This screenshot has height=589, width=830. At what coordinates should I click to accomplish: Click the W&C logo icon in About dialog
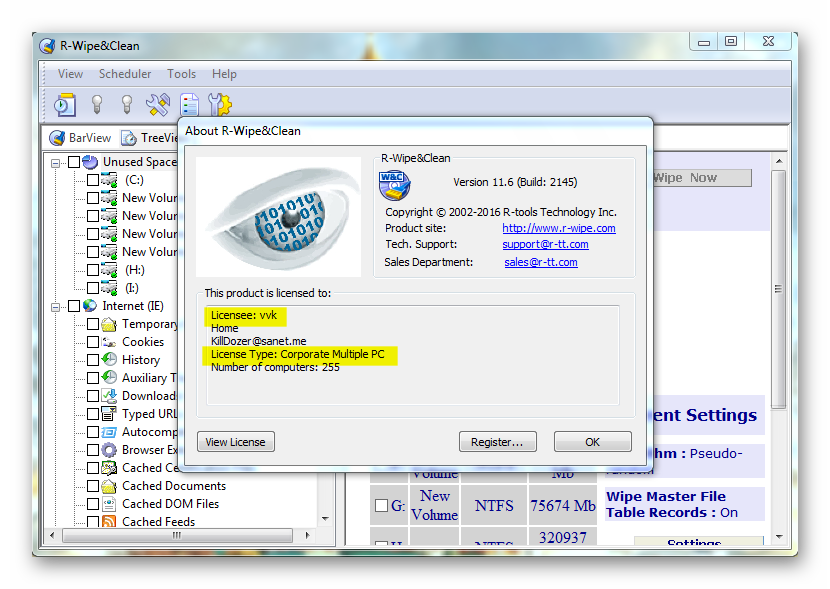(394, 185)
